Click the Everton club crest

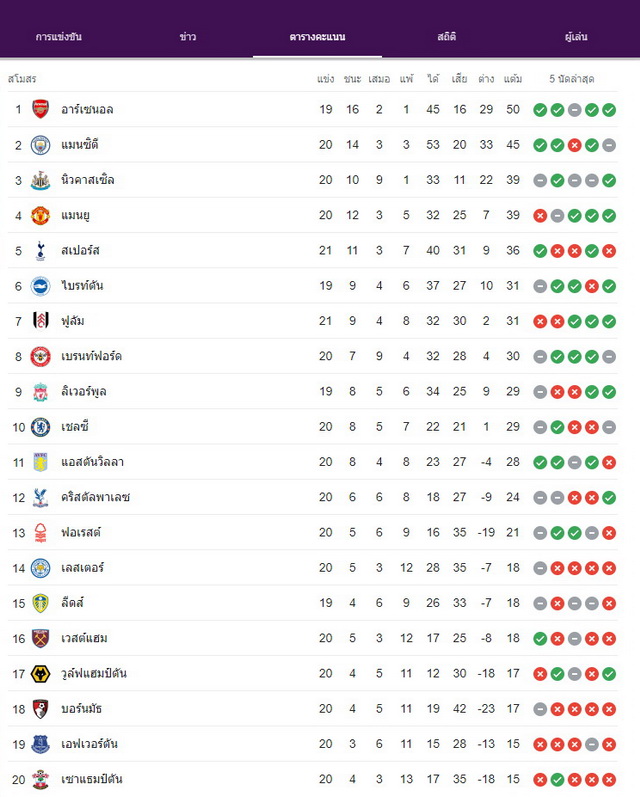(40, 744)
